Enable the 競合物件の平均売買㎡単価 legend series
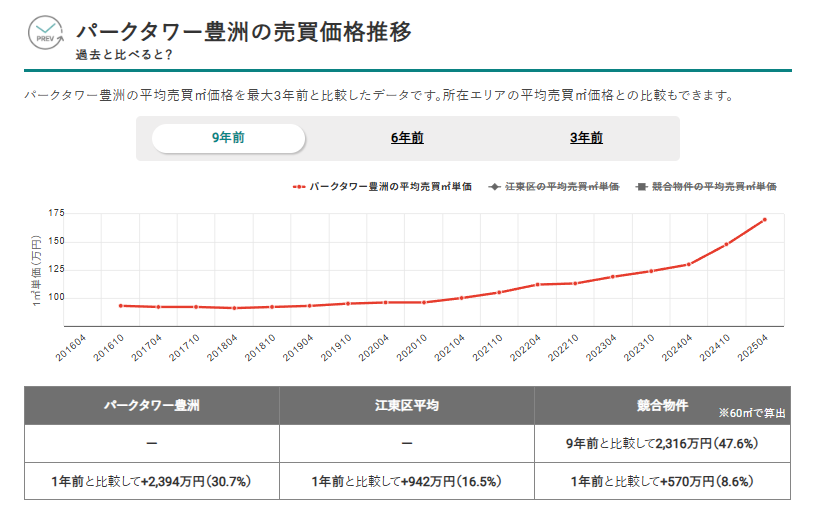Viewport: 815px width, 508px height. (x=706, y=187)
